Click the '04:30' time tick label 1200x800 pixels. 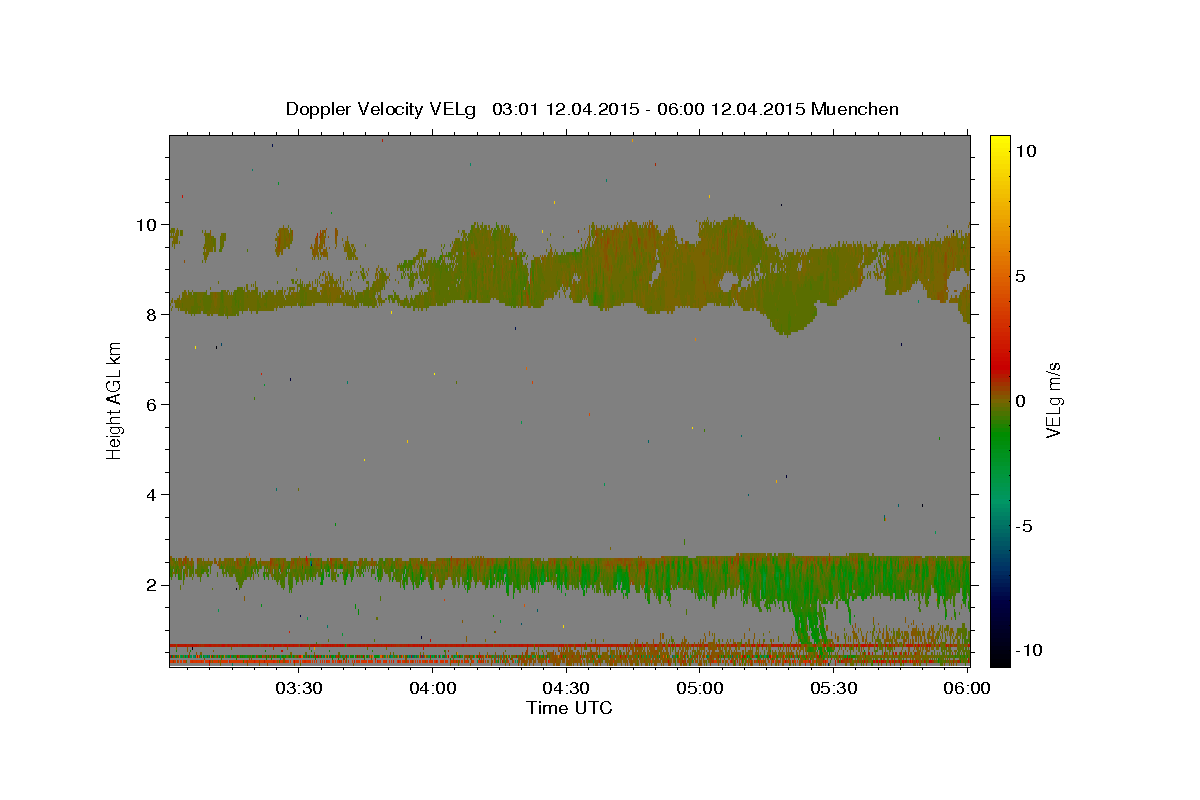(566, 688)
